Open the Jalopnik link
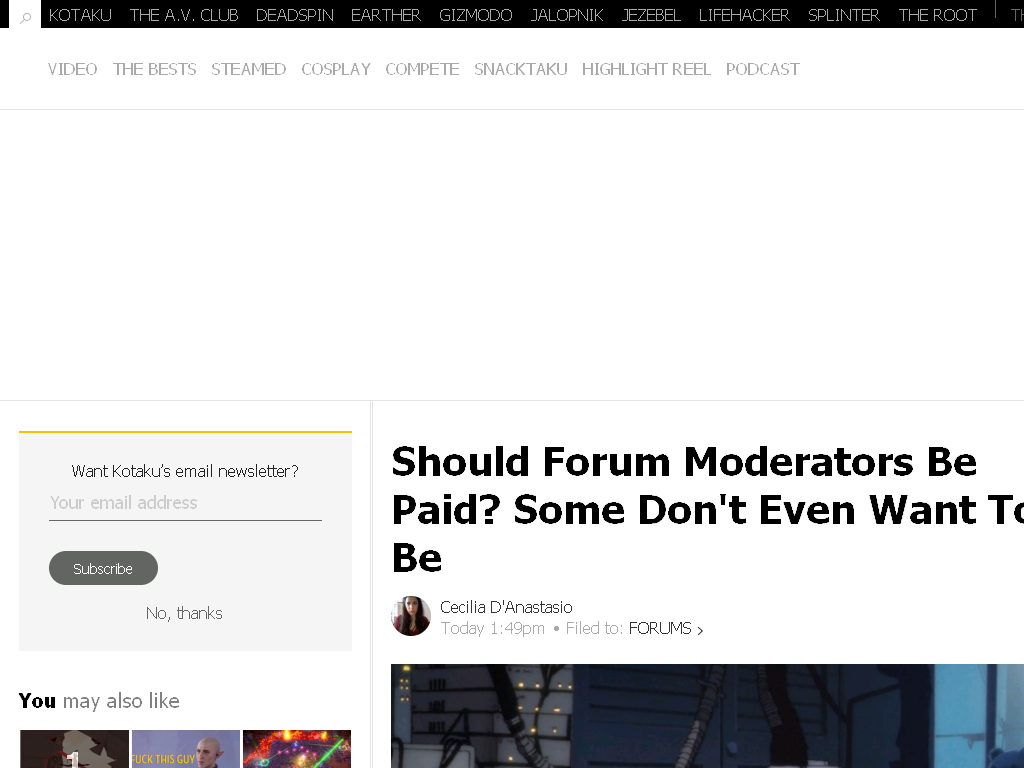Image resolution: width=1024 pixels, height=768 pixels. (x=567, y=15)
